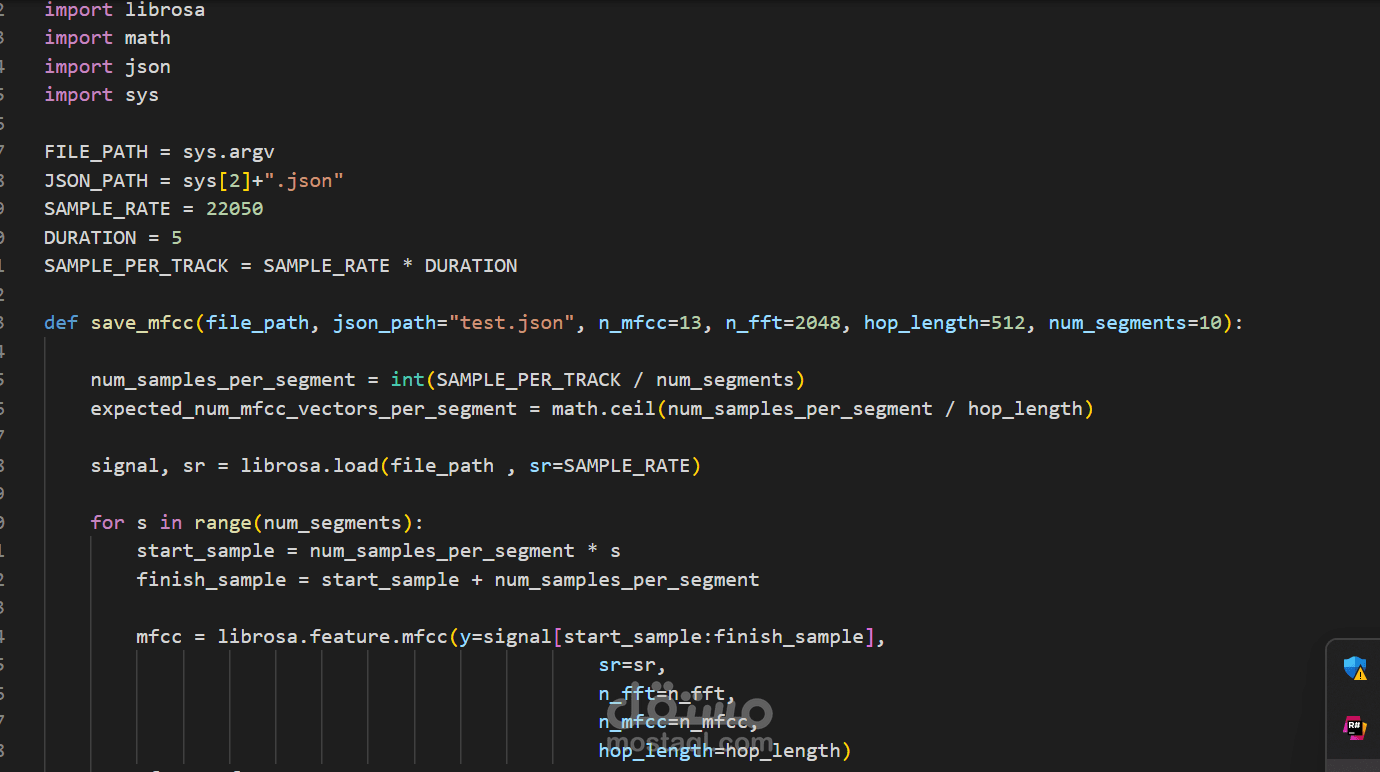The image size is (1380, 772).
Task: Open ReSharper via the R# icon
Action: (x=1357, y=728)
